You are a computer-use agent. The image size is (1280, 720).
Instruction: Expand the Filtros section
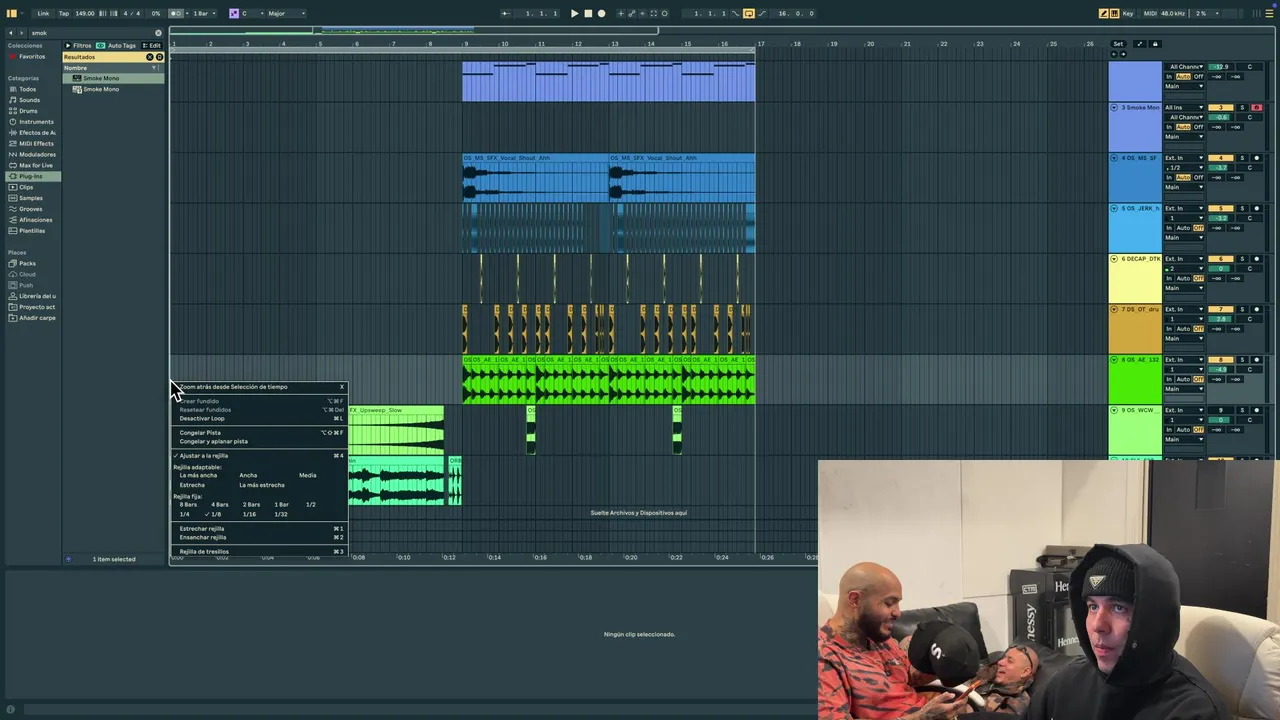tap(78, 45)
